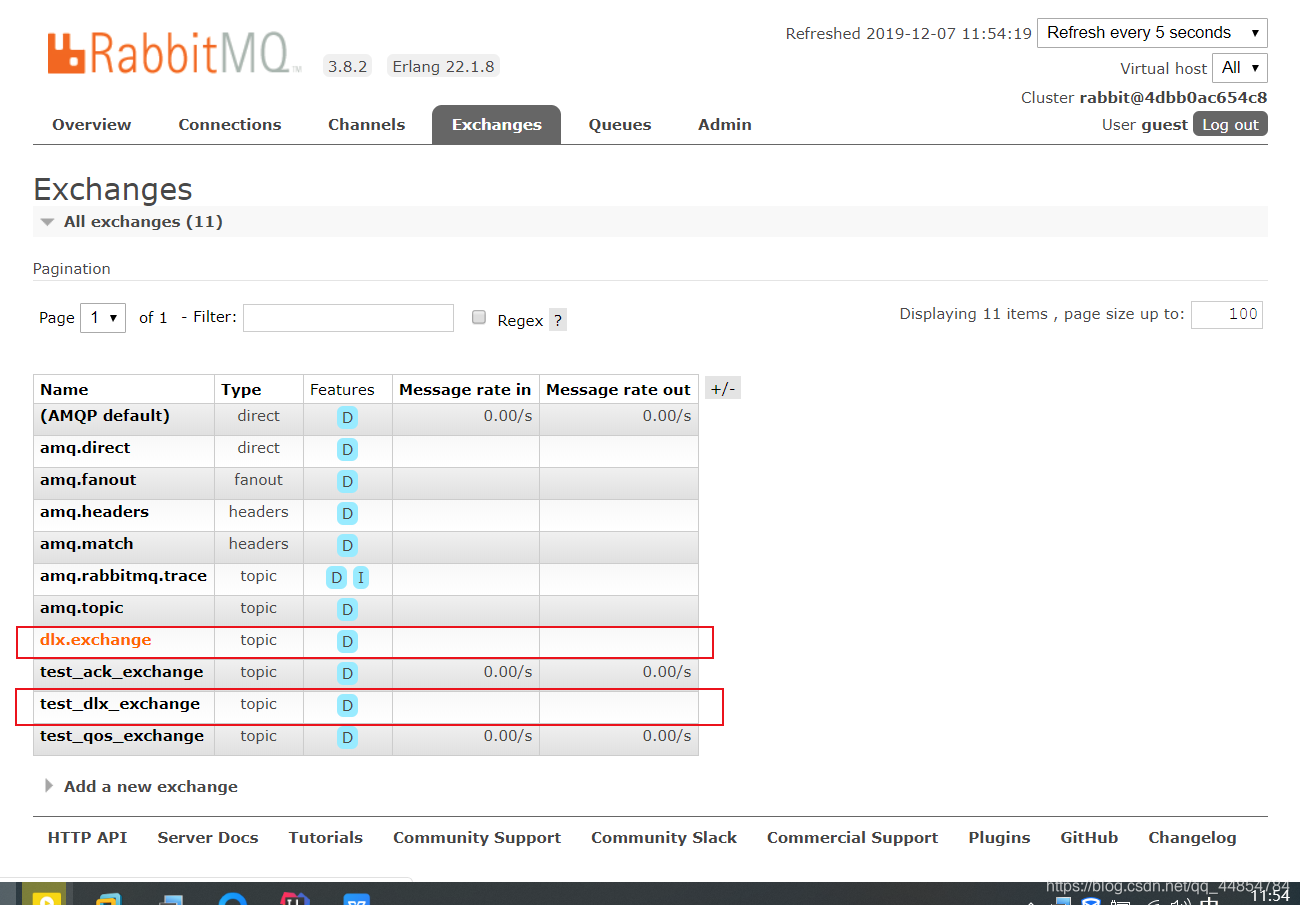This screenshot has height=905, width=1300.
Task: Open the Page number dropdown
Action: coord(103,318)
